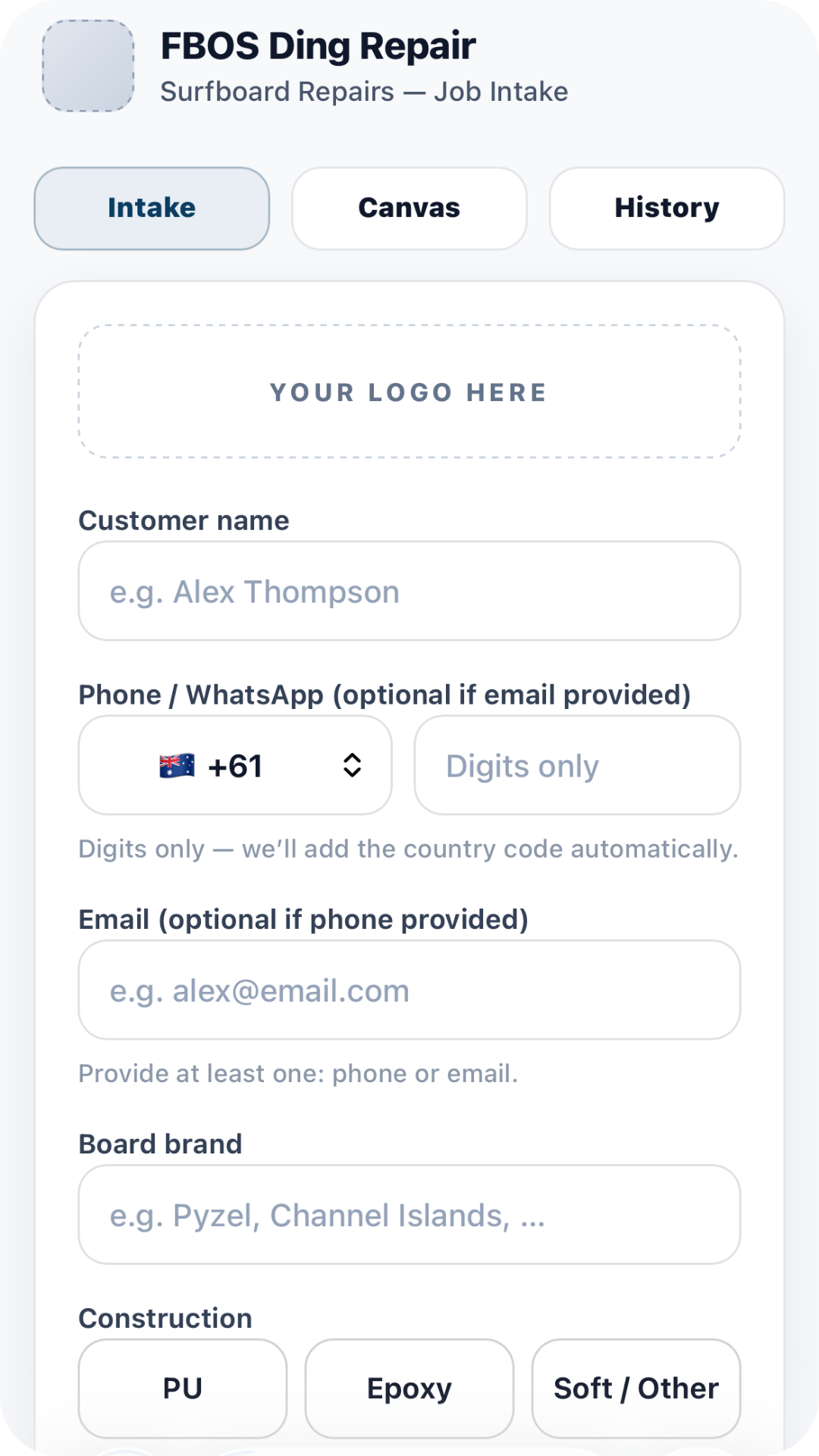Click the Phone / WhatsApp field label
819x1456 pixels.
[x=384, y=695]
